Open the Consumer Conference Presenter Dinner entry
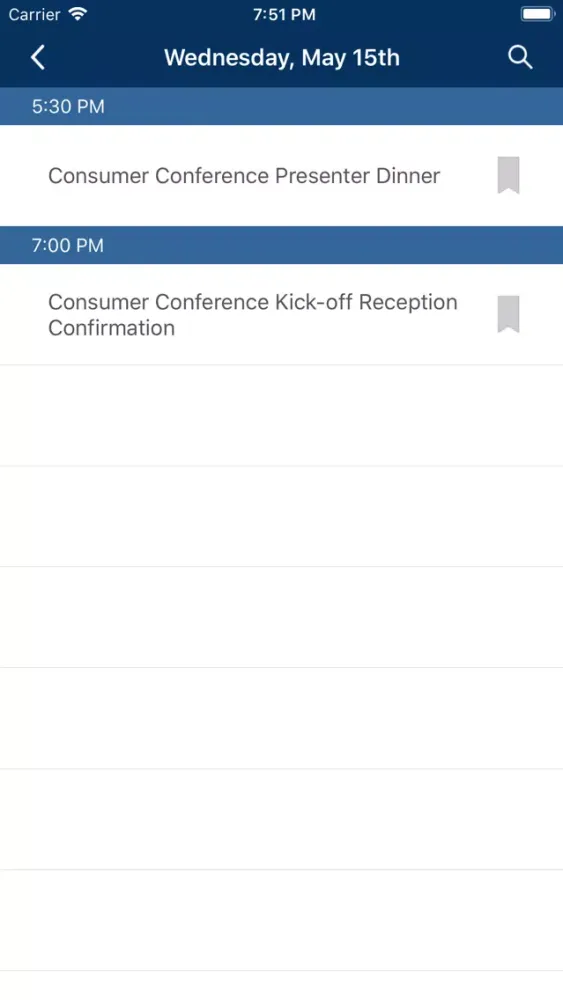 pos(281,175)
